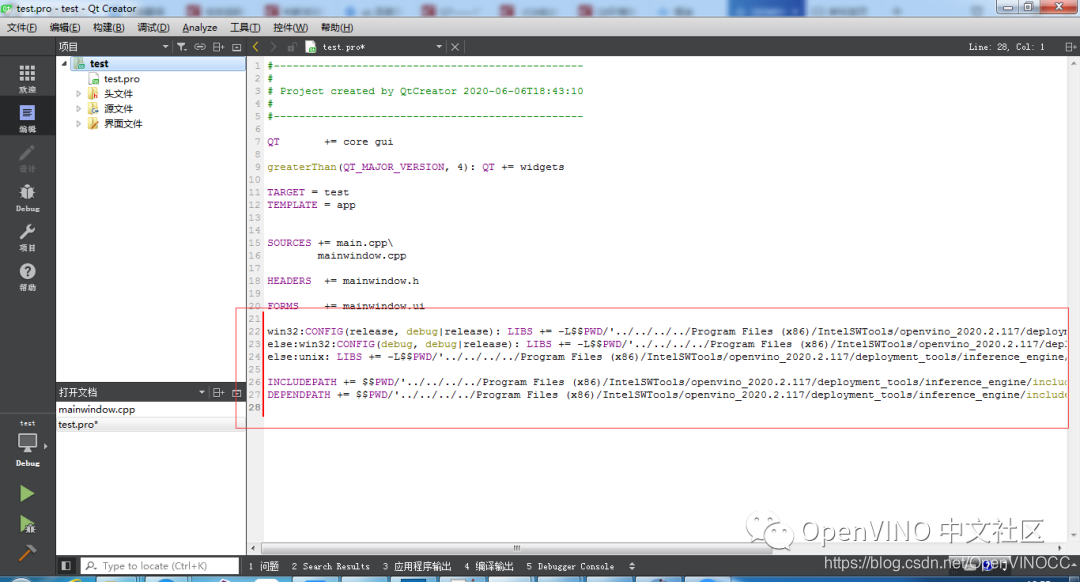
Task: Select the 头文件 folder in project tree
Action: (118, 94)
